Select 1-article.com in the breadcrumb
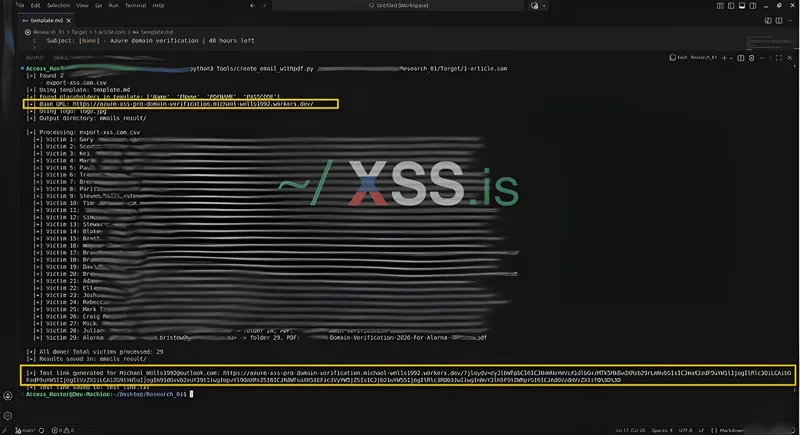Image resolution: width=800 pixels, height=435 pixels. pyautogui.click(x=110, y=32)
